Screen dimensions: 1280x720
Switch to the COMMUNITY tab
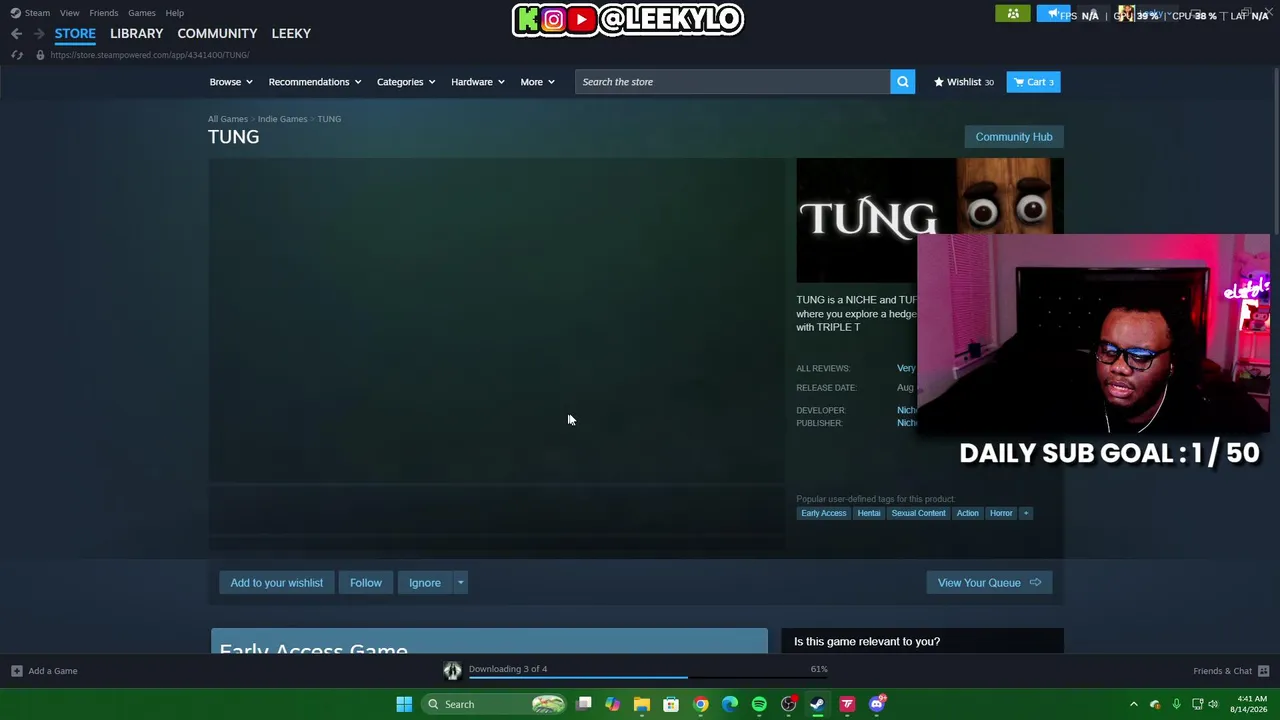(x=217, y=33)
